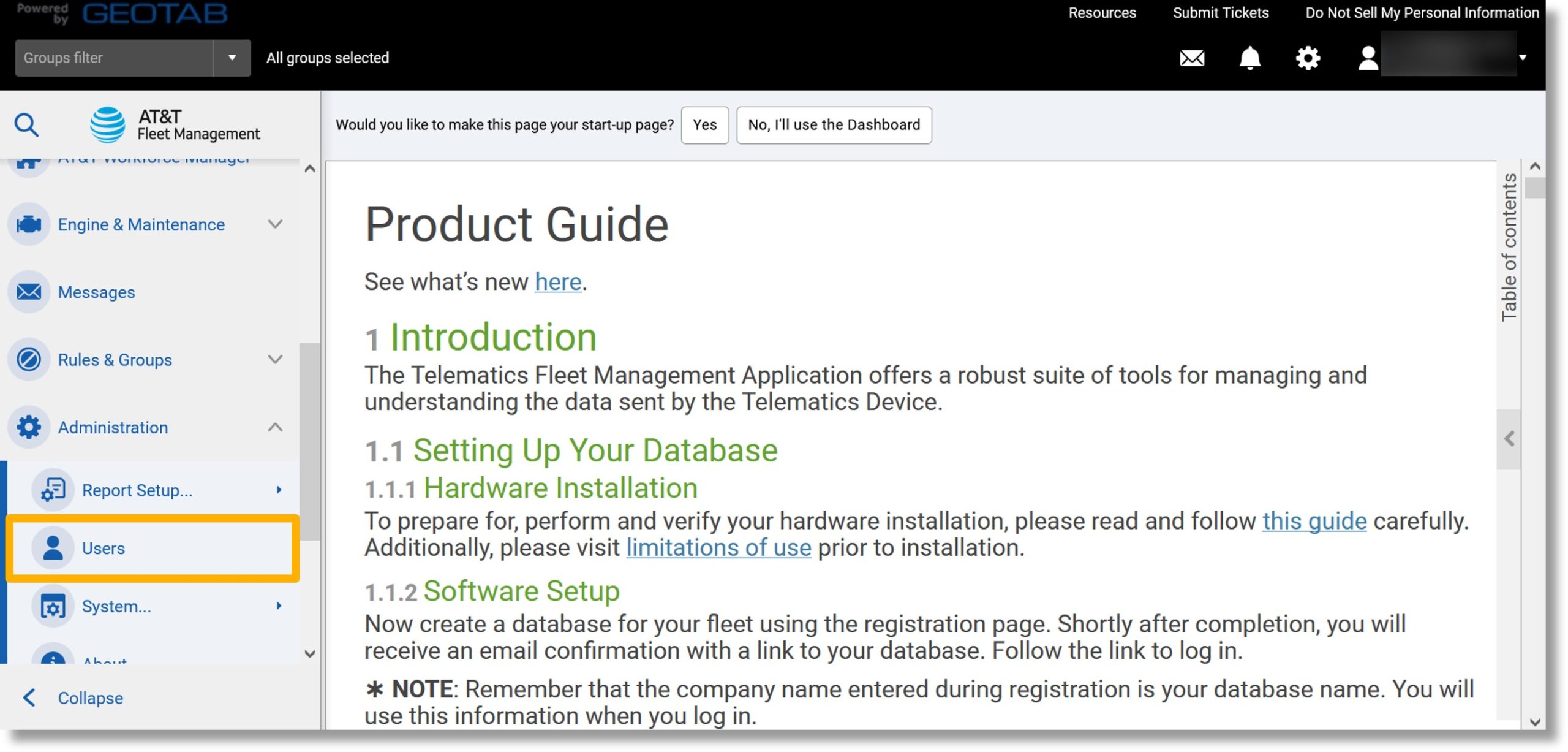Click the System calendar-gear icon
The width and height of the screenshot is (1568, 752).
click(53, 606)
